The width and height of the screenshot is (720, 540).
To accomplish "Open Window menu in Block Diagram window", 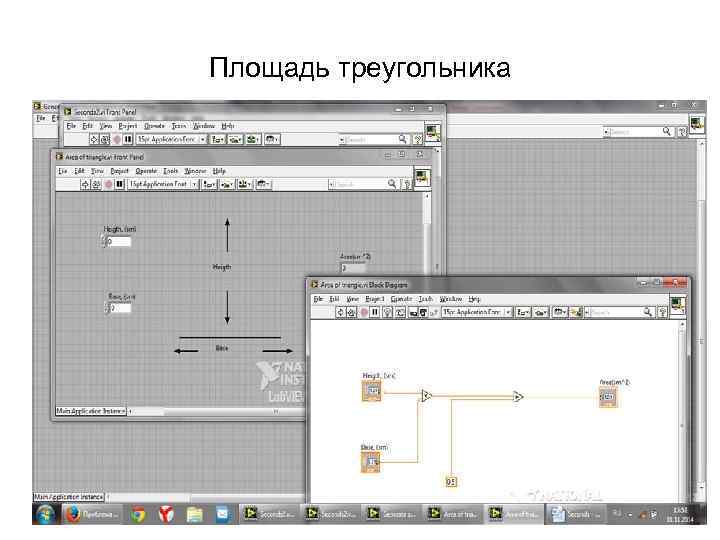I will [x=450, y=299].
